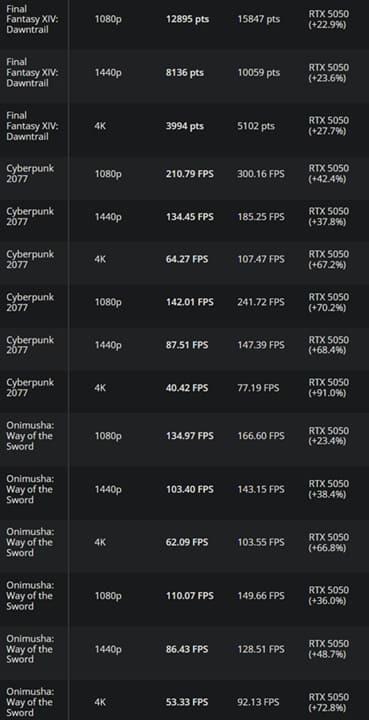Select the 53.33 FPS value

187,702
